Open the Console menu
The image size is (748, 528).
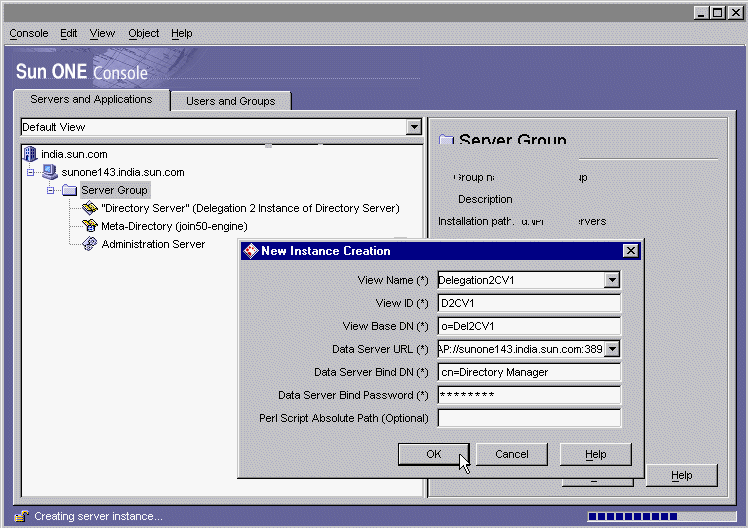click(x=29, y=33)
